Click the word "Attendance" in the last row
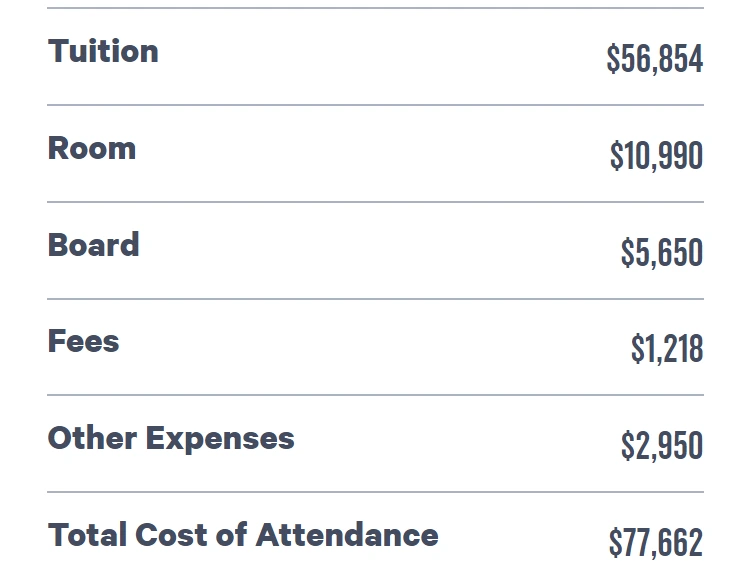The image size is (746, 586). point(347,535)
